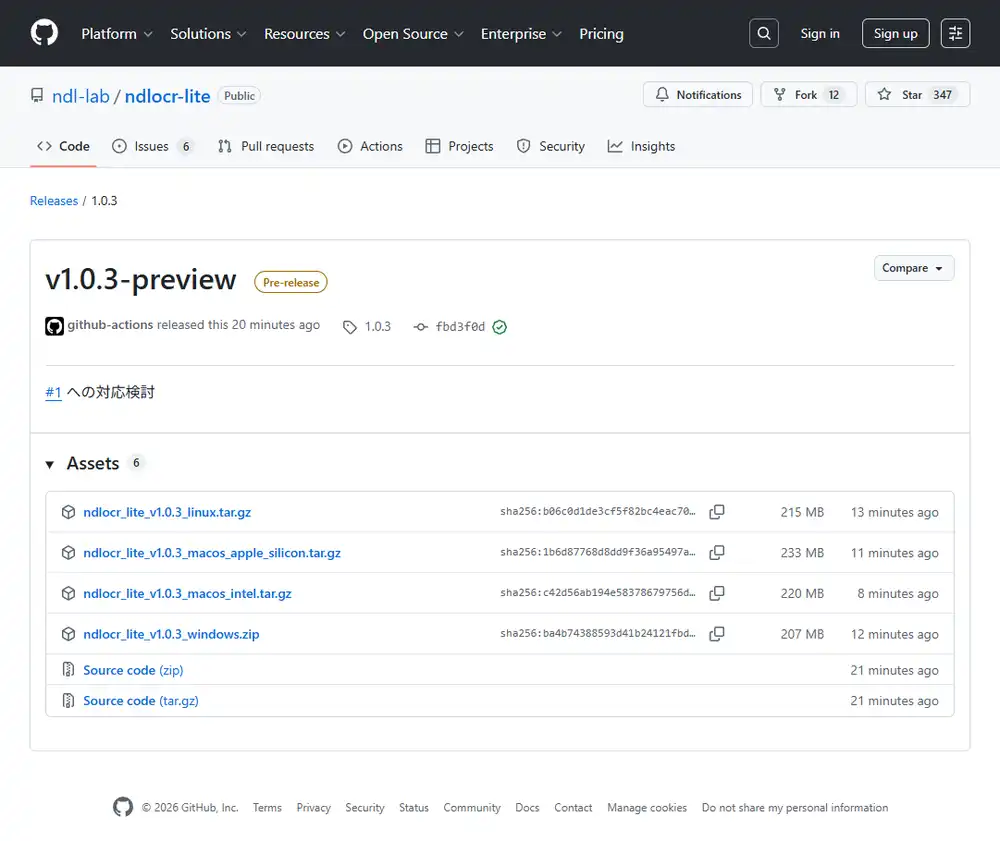Click the green verified checkmark icon
Image resolution: width=1000 pixels, height=841 pixels.
coord(500,327)
